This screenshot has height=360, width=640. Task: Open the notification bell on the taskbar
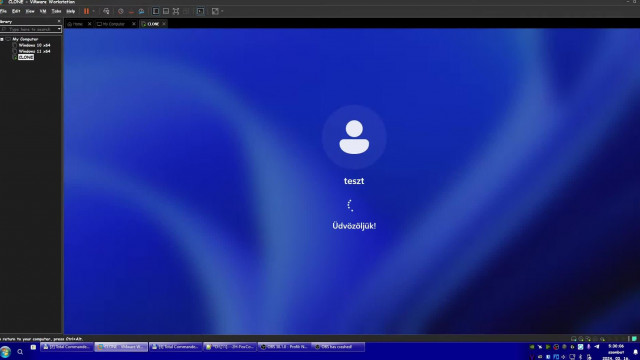coord(636,352)
